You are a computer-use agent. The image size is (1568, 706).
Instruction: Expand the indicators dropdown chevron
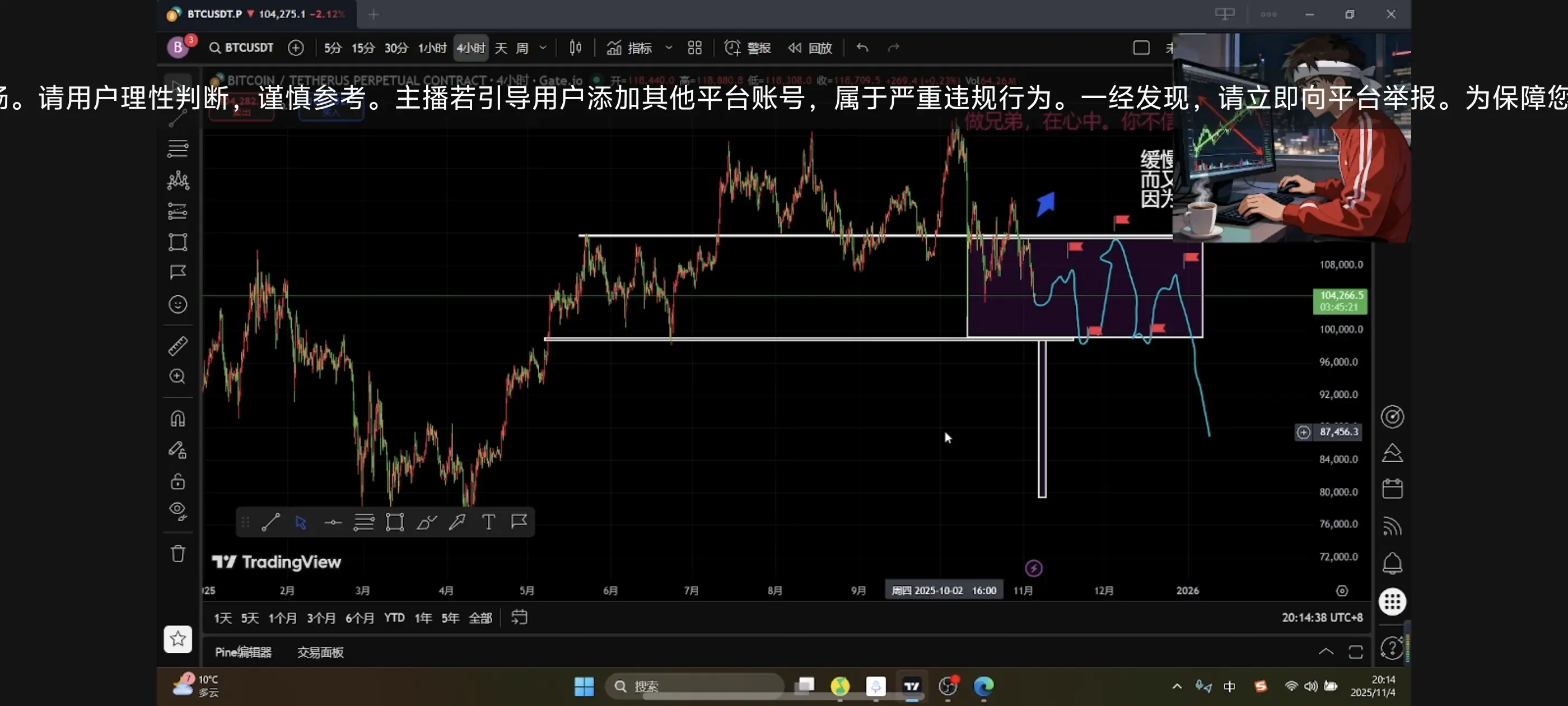click(669, 48)
